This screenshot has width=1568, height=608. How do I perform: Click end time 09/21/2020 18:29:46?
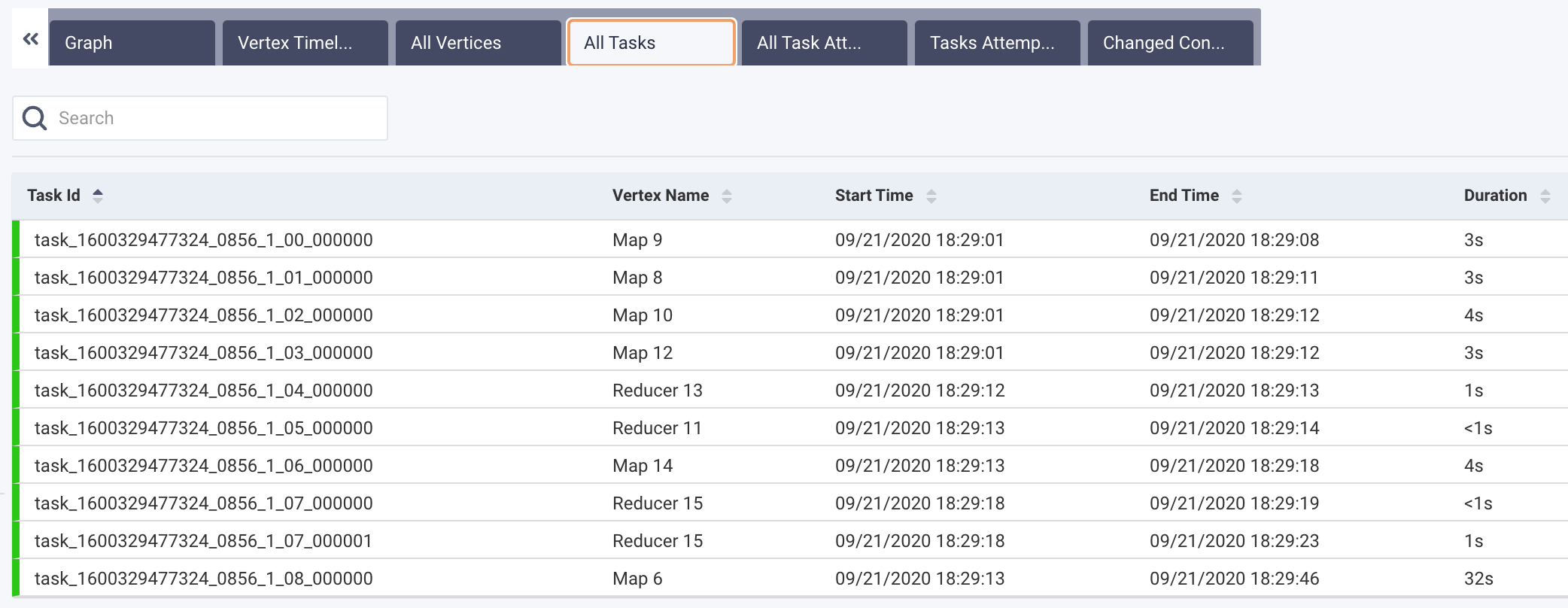(x=1235, y=579)
